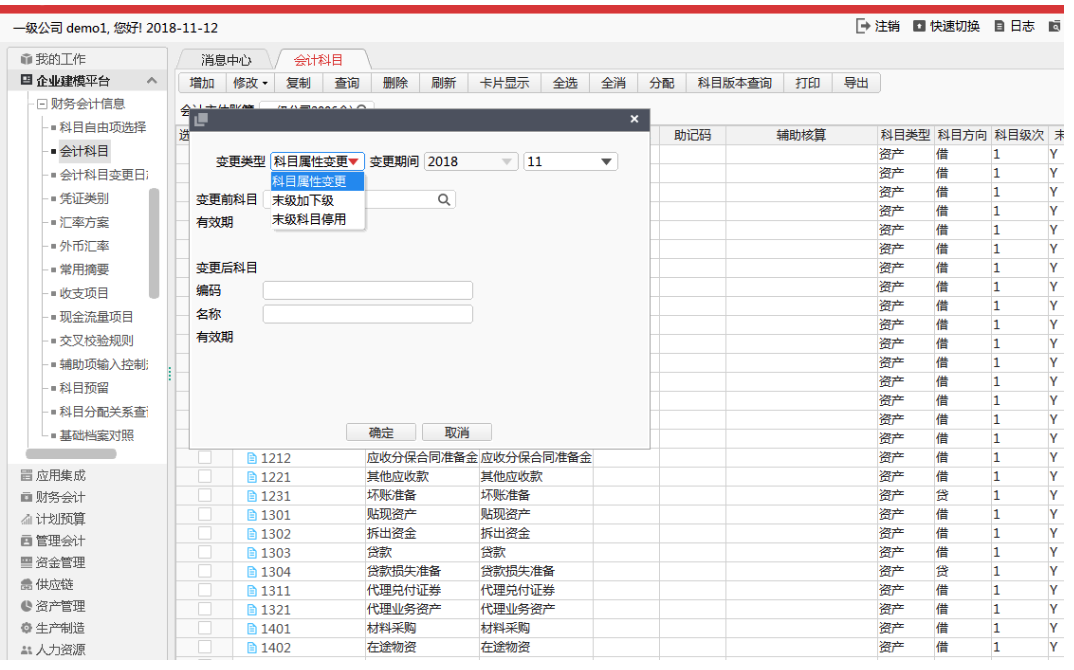Click into the 名称 input field
The width and height of the screenshot is (1074, 670).
pos(368,314)
